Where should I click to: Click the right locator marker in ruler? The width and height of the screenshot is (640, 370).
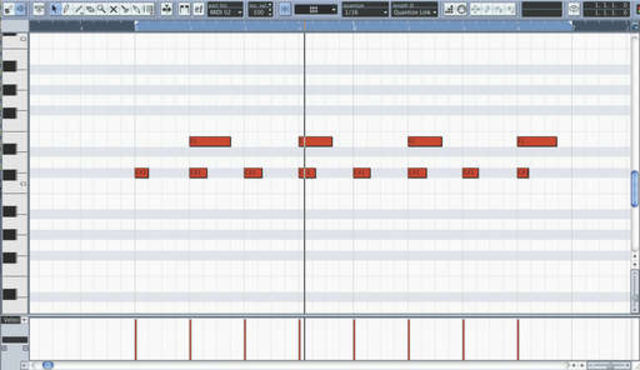click(x=572, y=24)
